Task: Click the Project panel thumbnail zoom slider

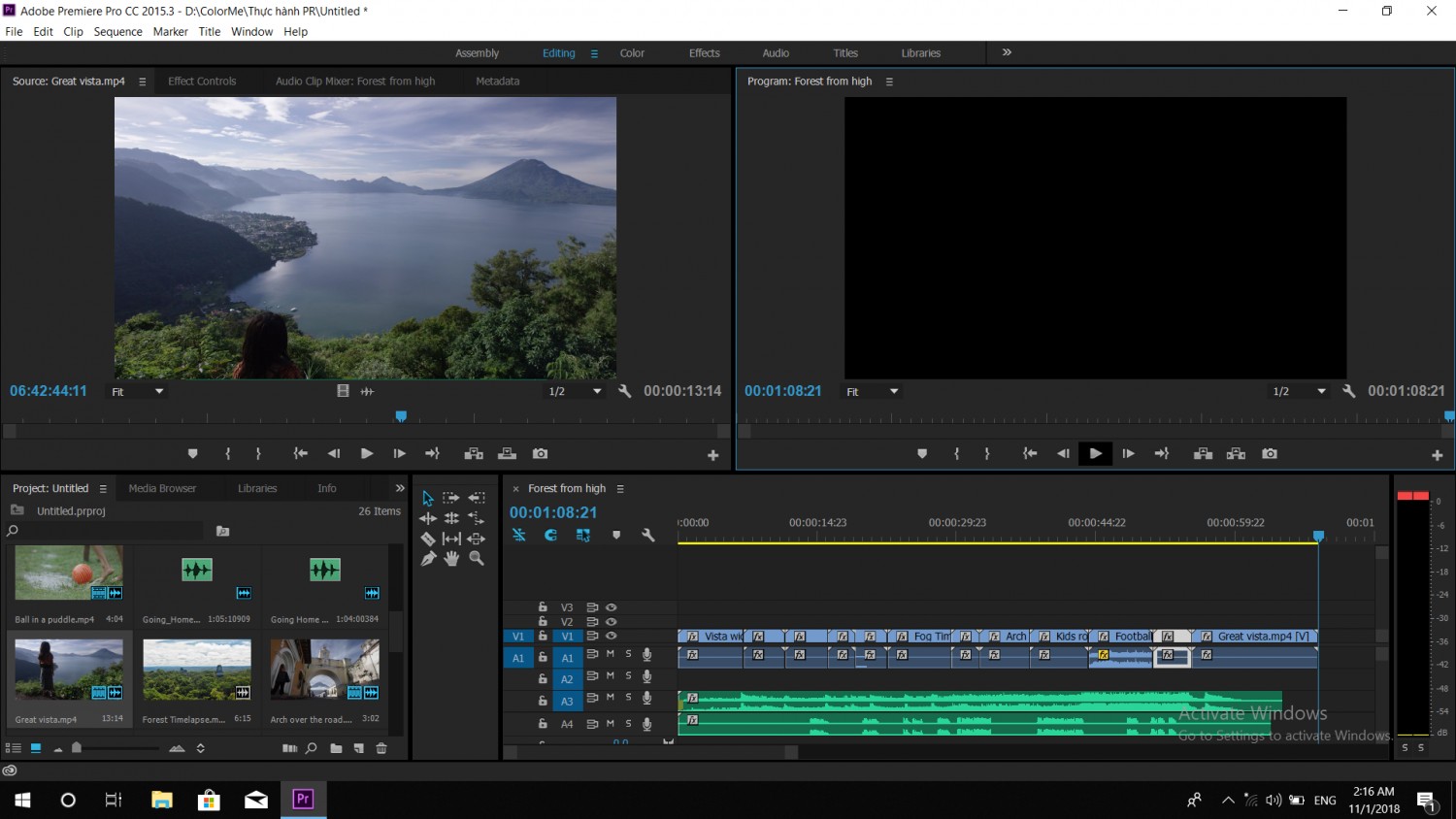Action: pos(77,748)
